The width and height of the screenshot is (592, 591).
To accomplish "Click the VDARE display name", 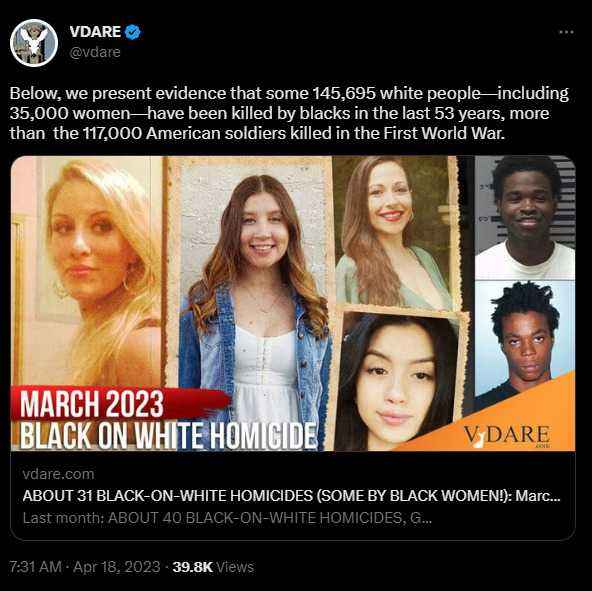I will pos(95,32).
